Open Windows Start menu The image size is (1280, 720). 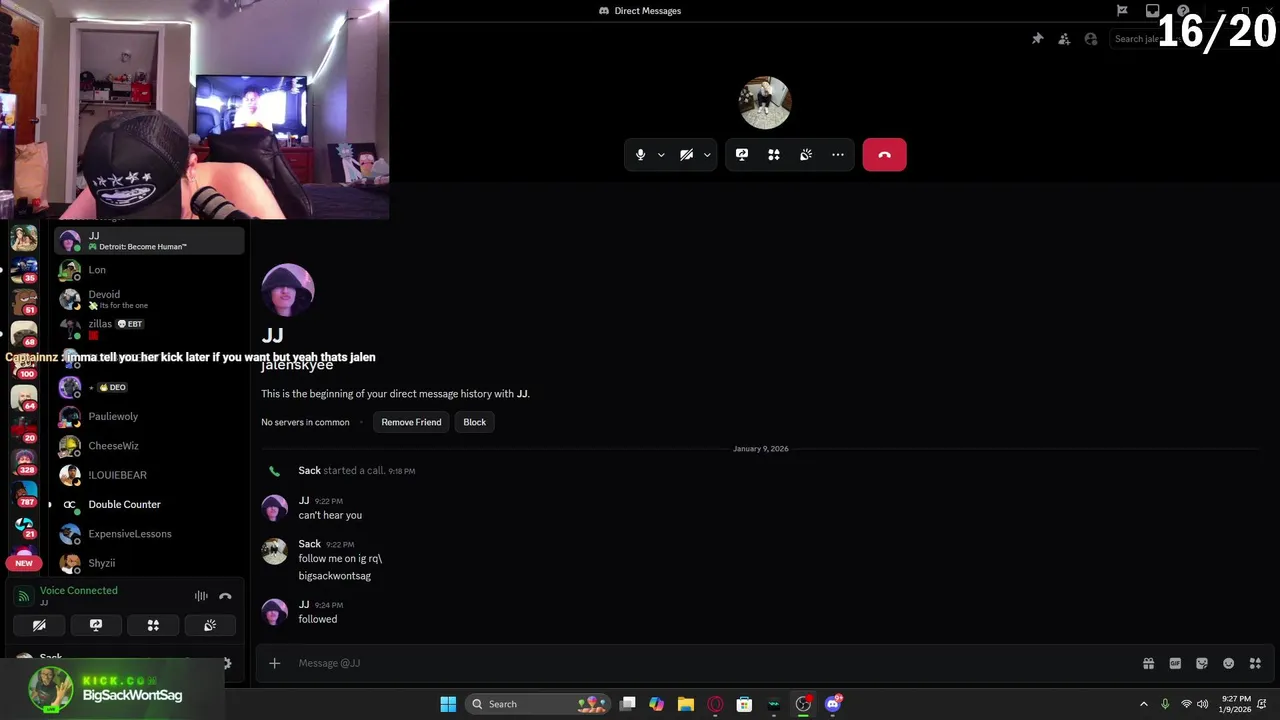pos(448,704)
